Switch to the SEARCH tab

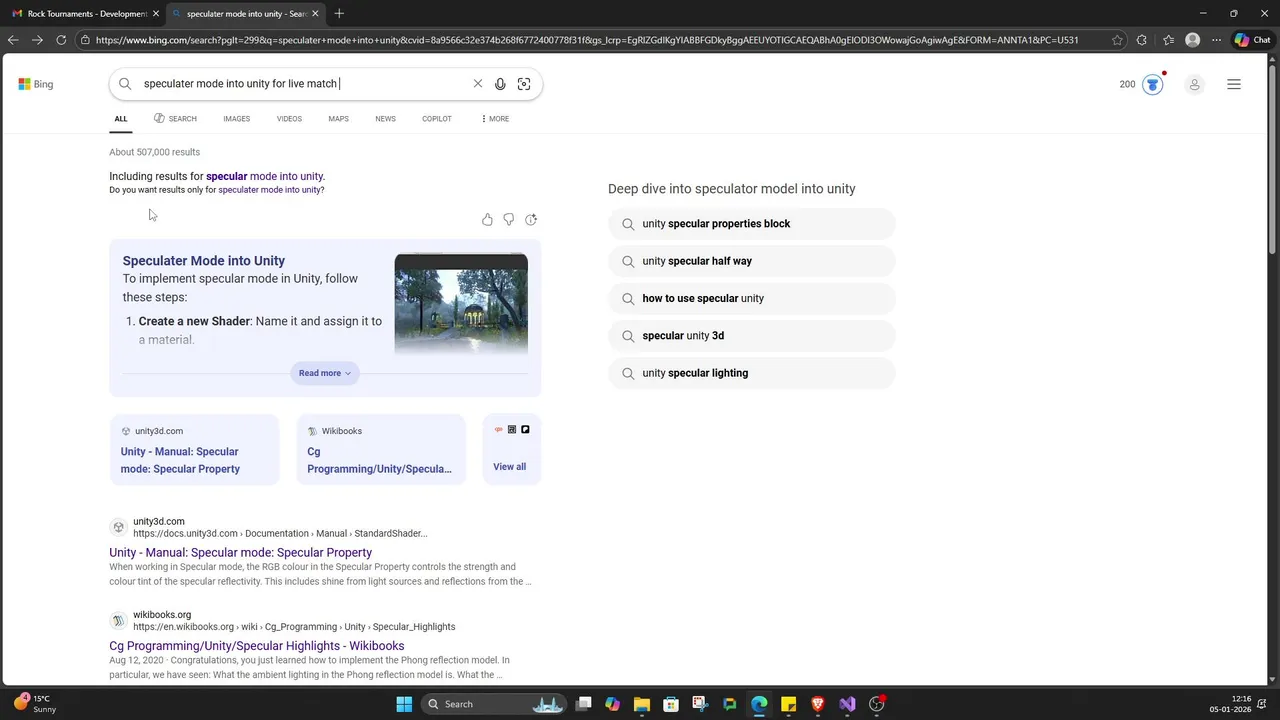tap(175, 119)
